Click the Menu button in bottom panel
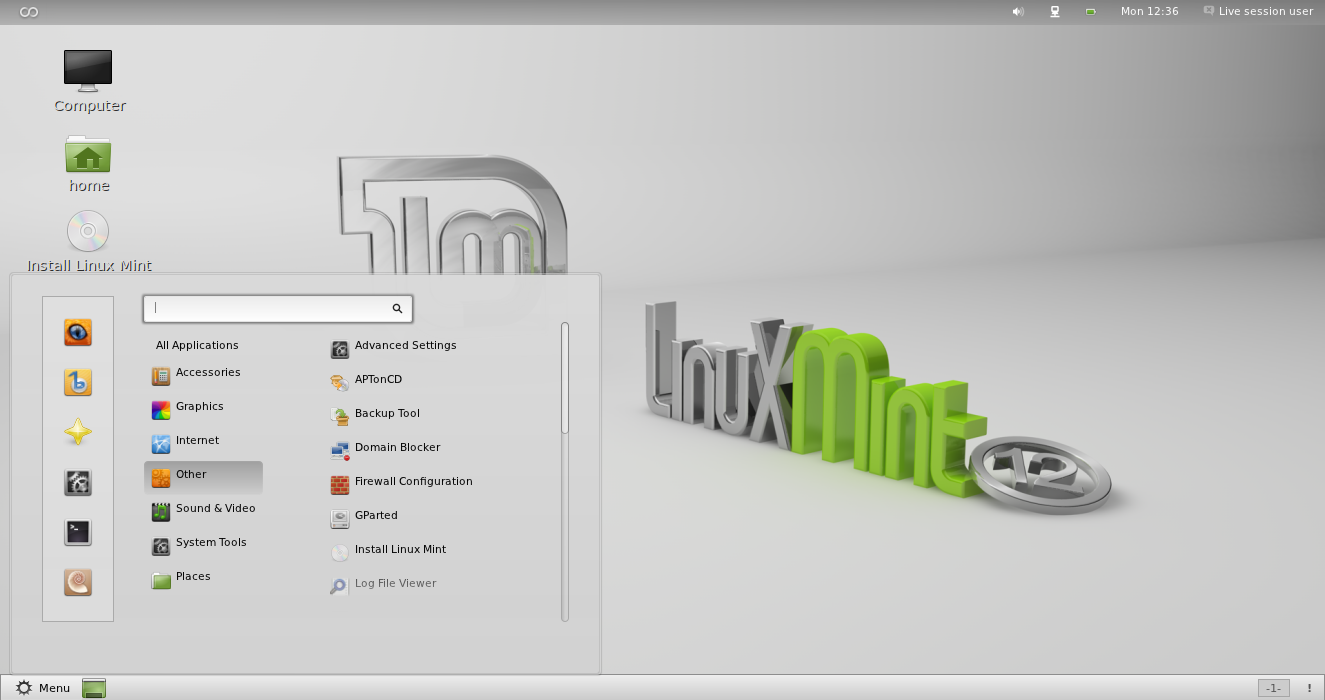This screenshot has width=1325, height=700. tap(43, 688)
